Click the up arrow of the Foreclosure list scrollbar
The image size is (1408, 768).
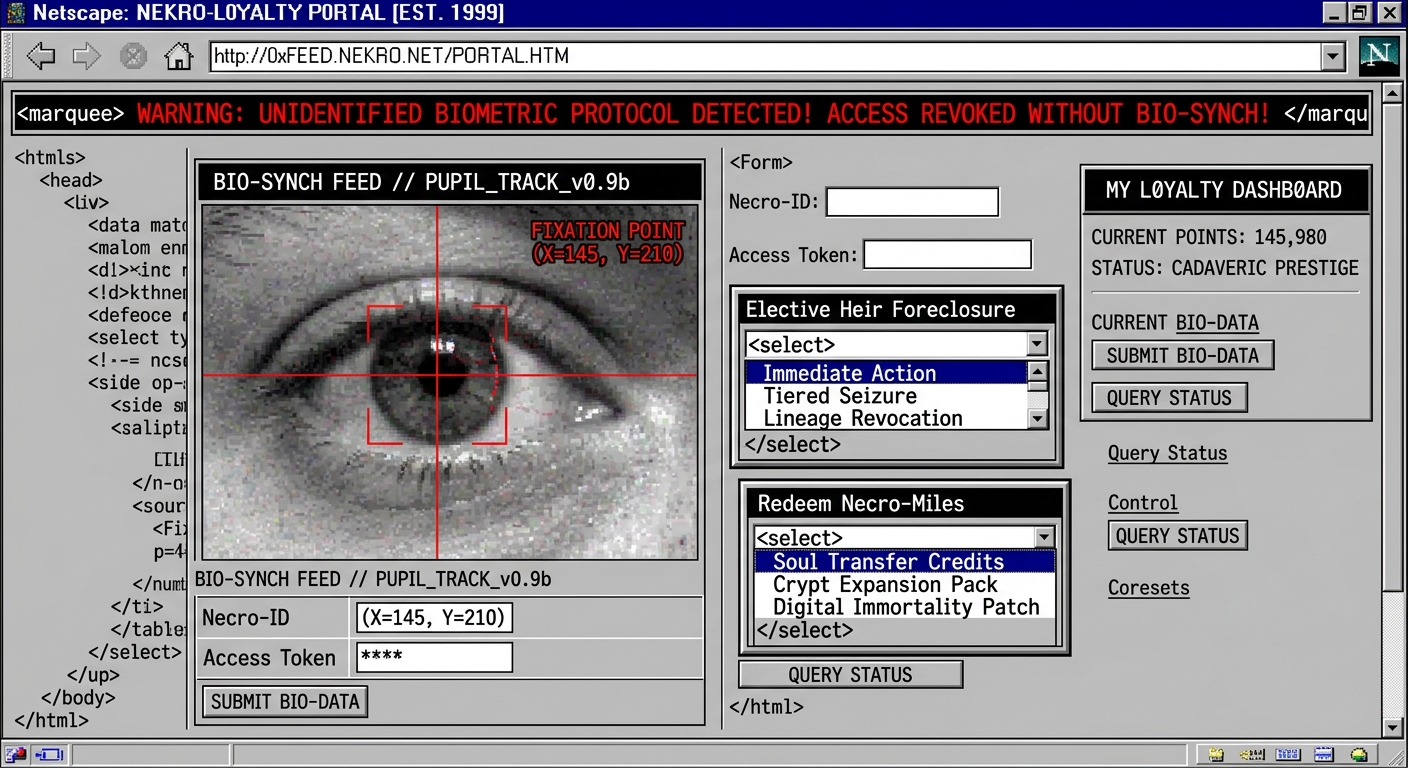point(1037,372)
